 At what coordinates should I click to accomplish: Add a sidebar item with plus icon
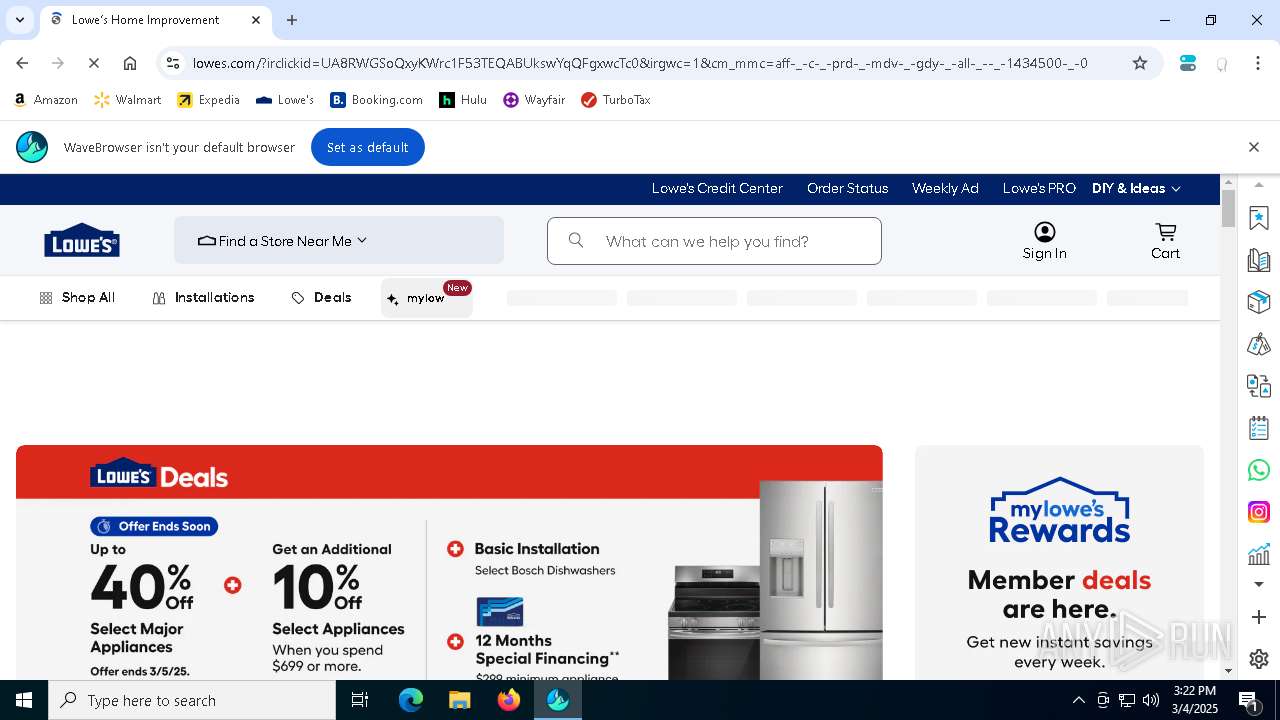[1259, 618]
